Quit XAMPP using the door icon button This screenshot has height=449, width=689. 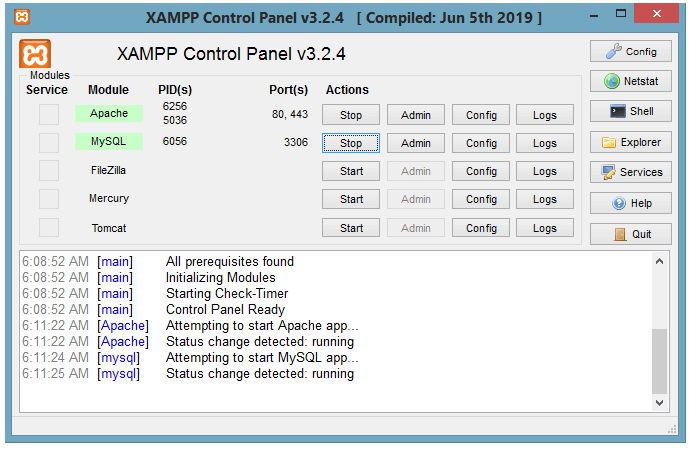coord(631,234)
